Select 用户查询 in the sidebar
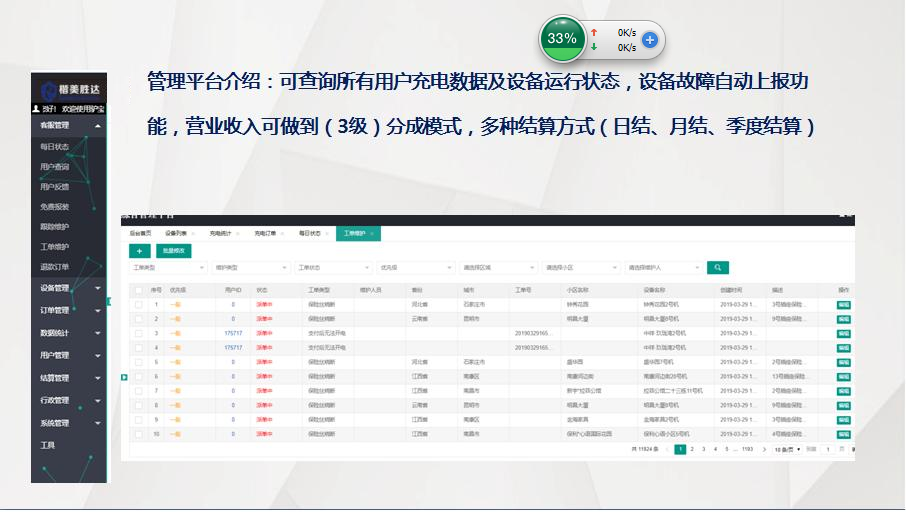Viewport: 906px width, 512px height. [x=55, y=167]
